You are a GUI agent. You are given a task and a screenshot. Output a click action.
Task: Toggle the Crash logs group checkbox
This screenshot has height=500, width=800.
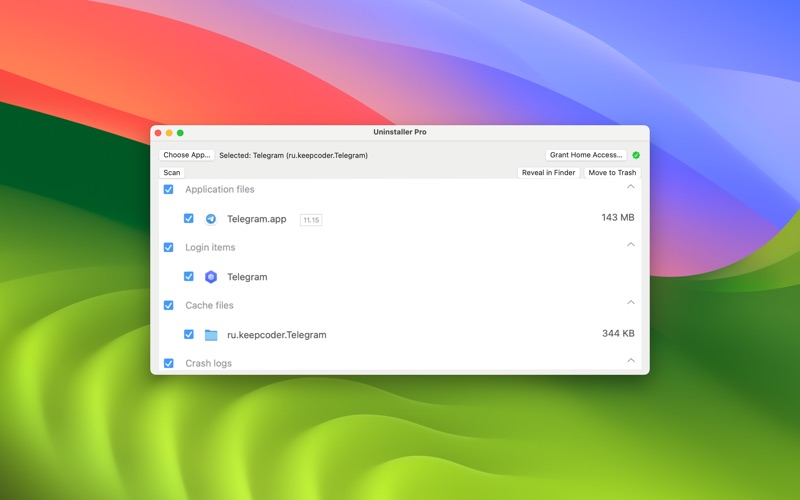coord(168,363)
